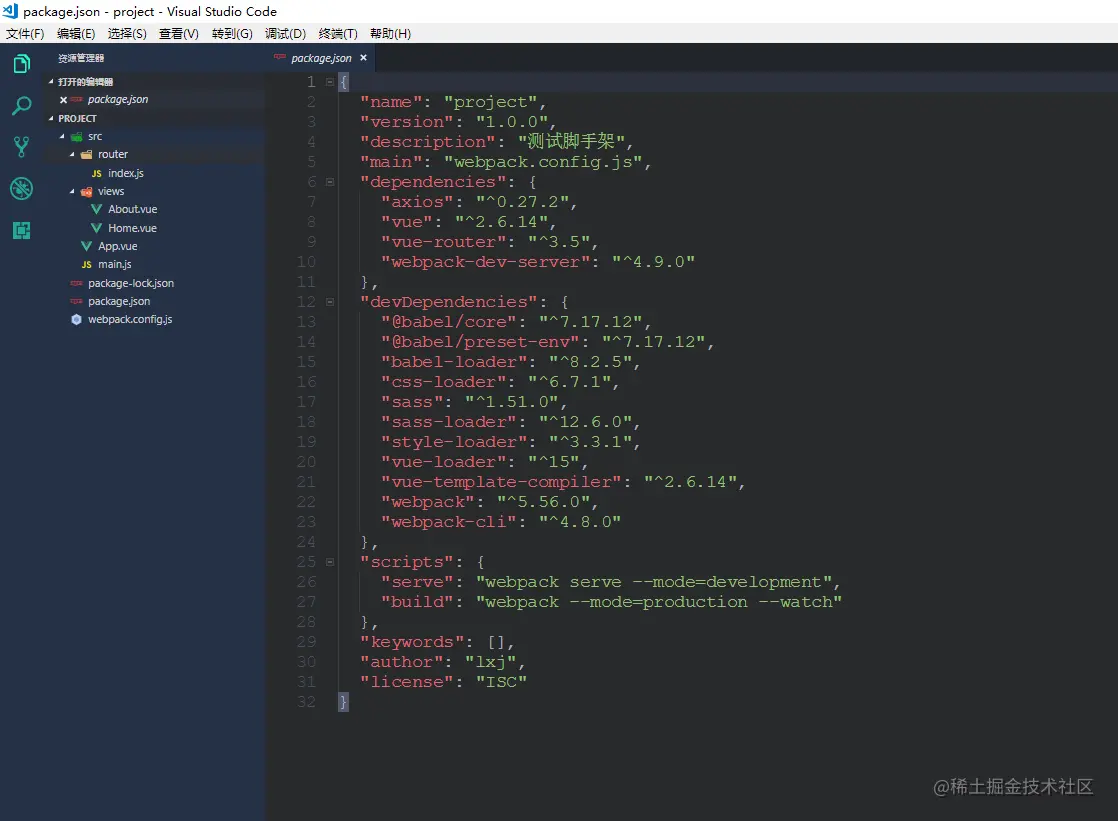Open index.js in the router folder
The width and height of the screenshot is (1118, 821).
(126, 173)
